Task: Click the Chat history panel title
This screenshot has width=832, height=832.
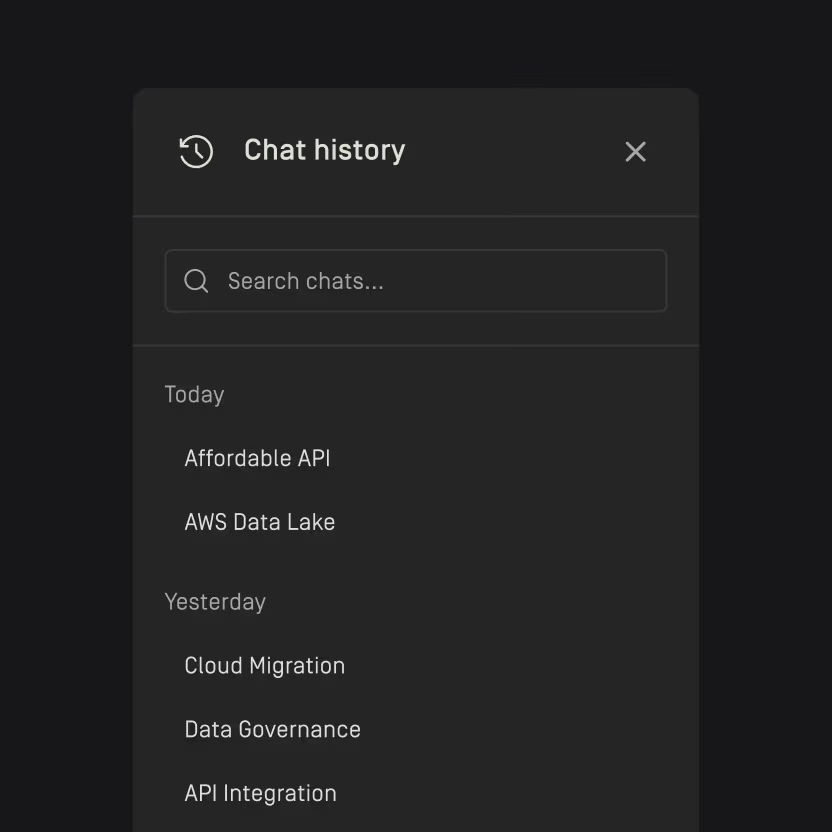Action: pos(324,150)
